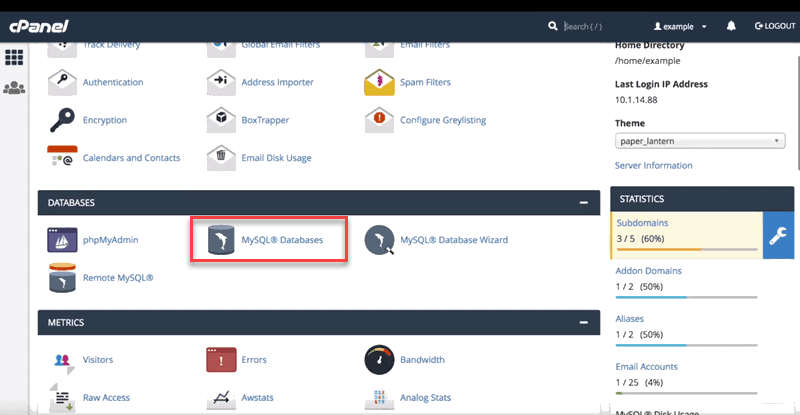This screenshot has width=800, height=415.
Task: Click the notifications bell icon
Action: 733,26
